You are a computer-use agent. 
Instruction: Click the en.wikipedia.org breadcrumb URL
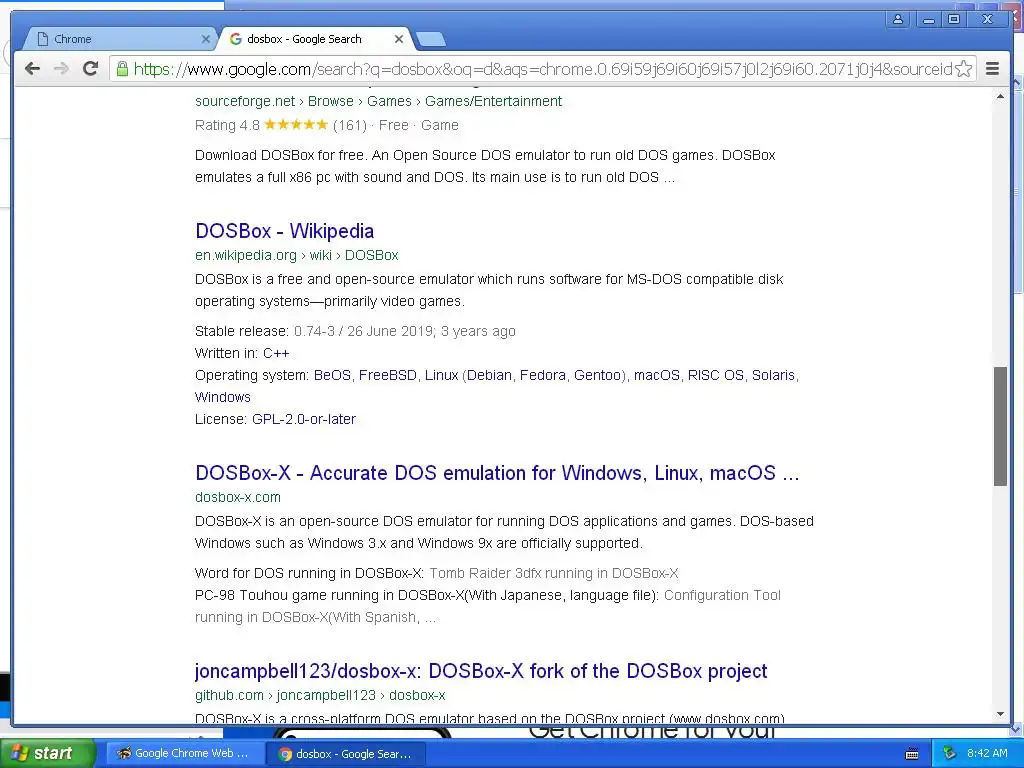[x=296, y=255]
